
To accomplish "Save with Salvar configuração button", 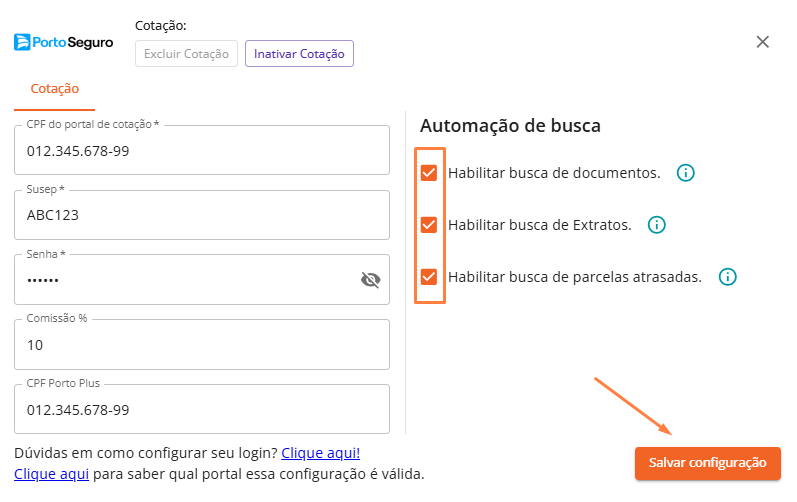I will coord(707,463).
